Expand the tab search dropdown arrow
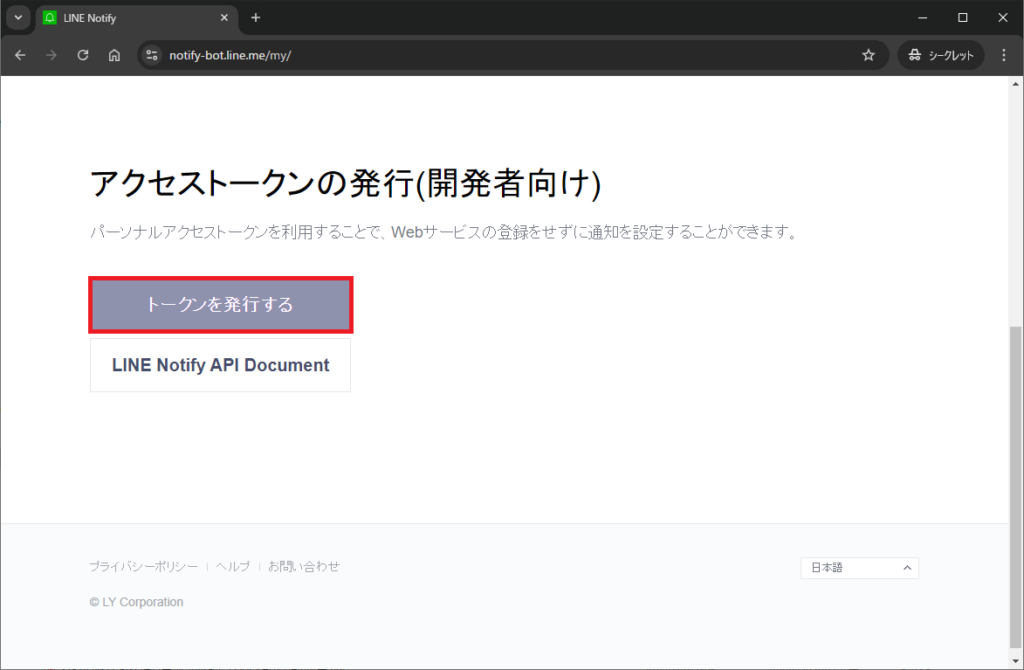Image resolution: width=1024 pixels, height=670 pixels. pos(18,18)
